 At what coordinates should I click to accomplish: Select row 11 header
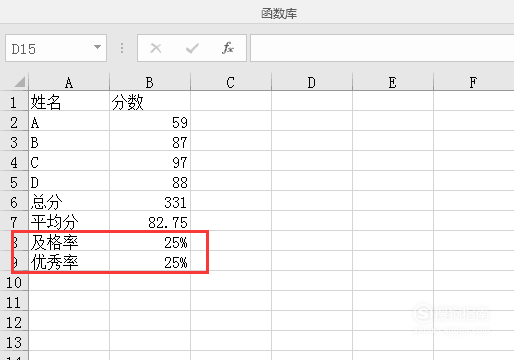(x=14, y=301)
